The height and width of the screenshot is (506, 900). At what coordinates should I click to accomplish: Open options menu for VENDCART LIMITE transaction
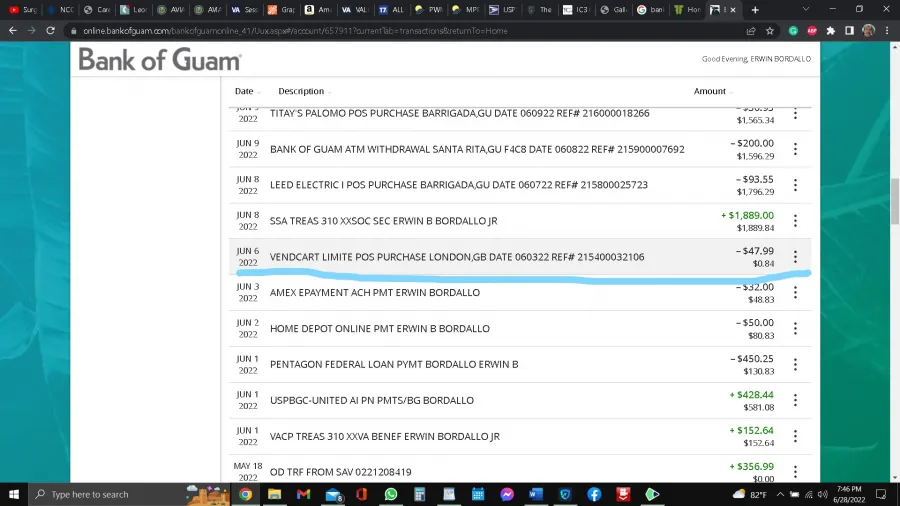pos(795,256)
